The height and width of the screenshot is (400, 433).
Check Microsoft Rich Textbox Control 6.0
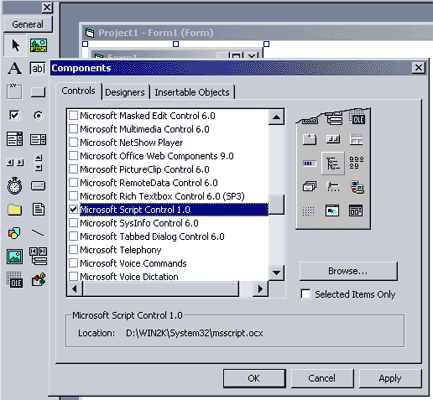73,196
